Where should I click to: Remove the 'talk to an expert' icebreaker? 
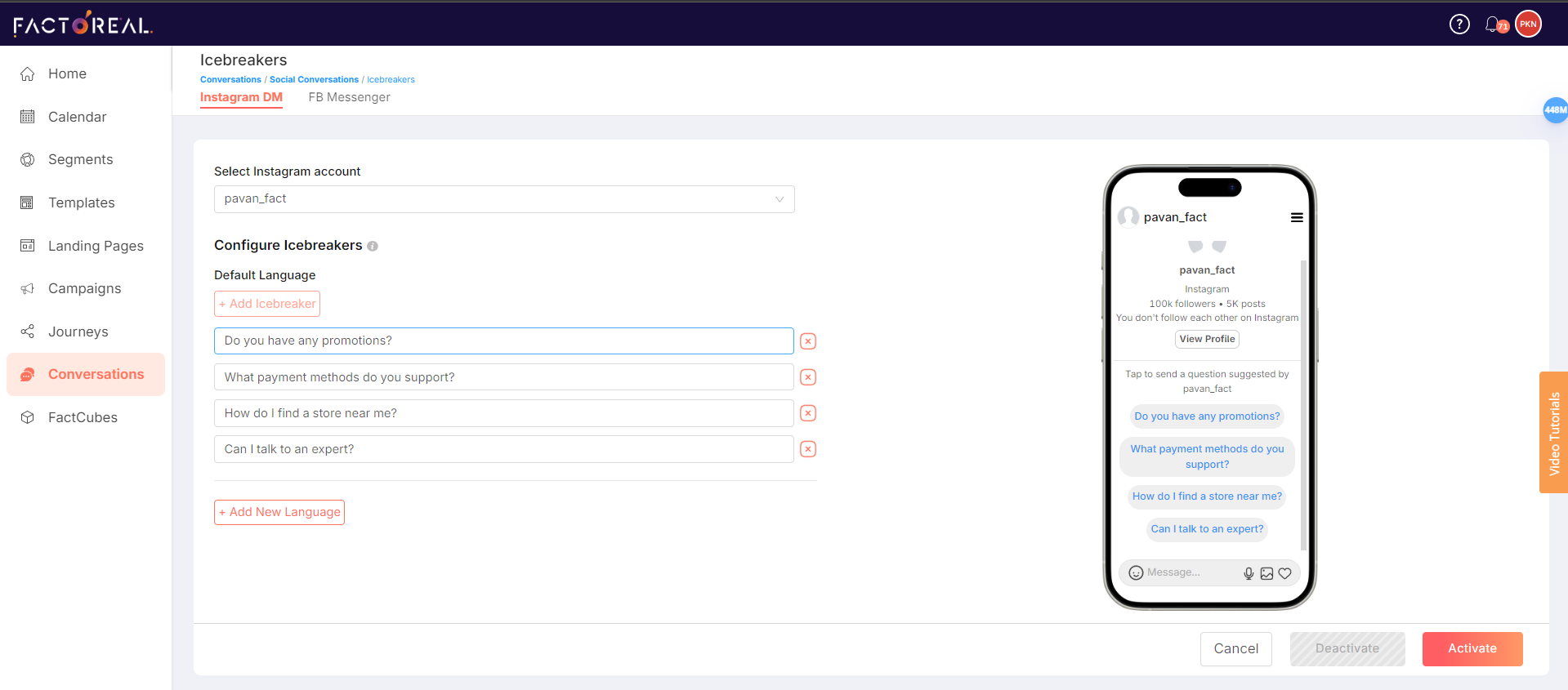[x=808, y=449]
